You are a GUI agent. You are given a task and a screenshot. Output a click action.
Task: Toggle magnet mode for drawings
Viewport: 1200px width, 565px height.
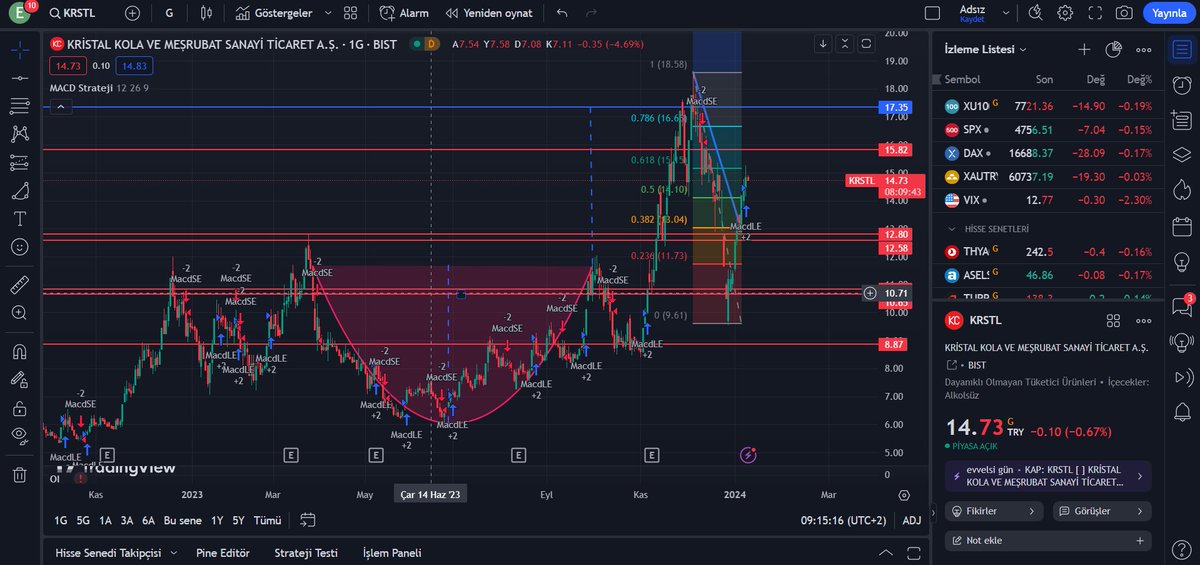(x=19, y=352)
